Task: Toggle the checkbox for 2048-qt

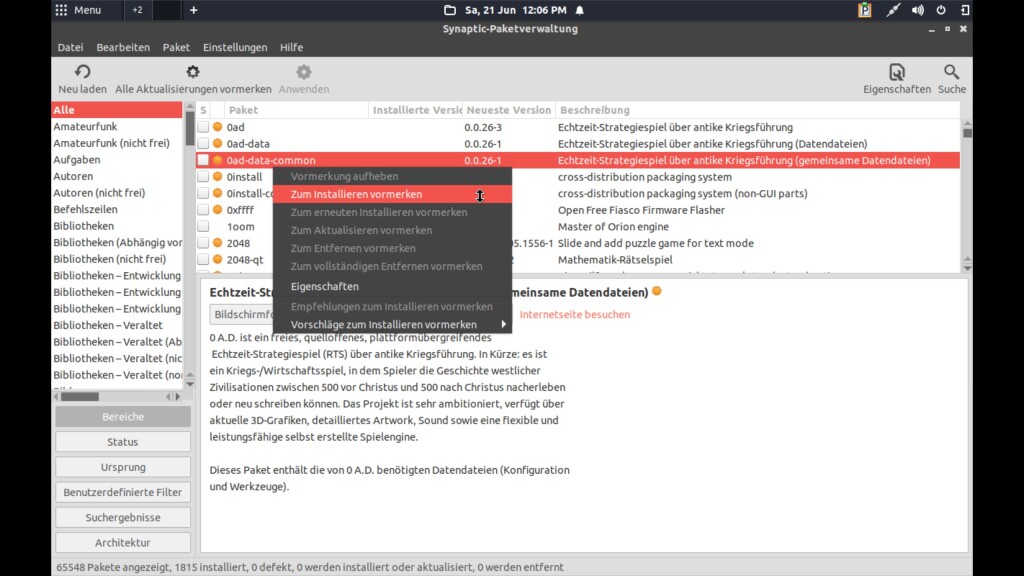Action: coord(203,259)
